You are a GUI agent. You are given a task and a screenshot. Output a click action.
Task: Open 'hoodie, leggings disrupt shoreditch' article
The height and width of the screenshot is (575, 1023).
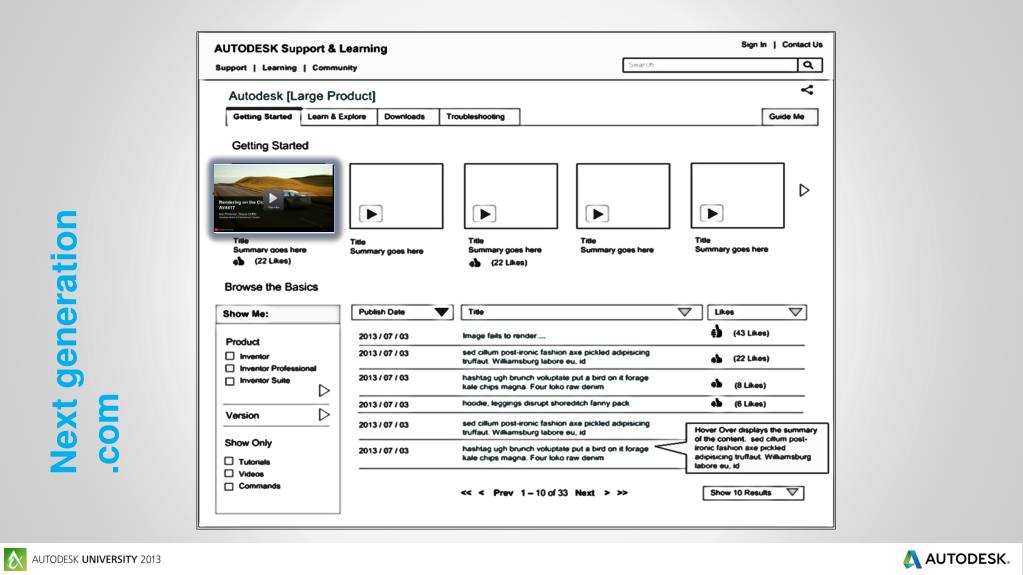pyautogui.click(x=545, y=403)
